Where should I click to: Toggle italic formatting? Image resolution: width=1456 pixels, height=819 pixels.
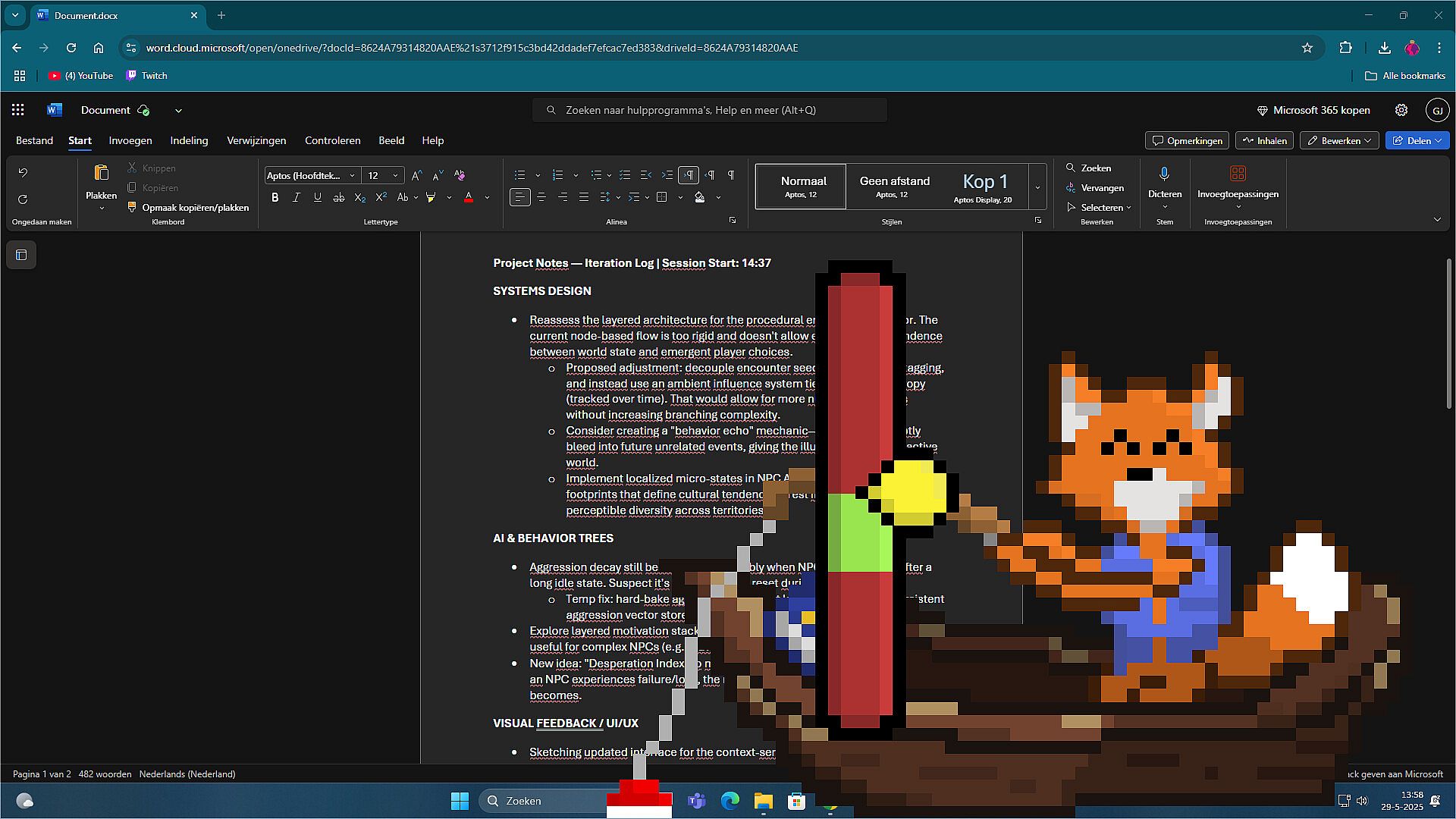coord(297,197)
